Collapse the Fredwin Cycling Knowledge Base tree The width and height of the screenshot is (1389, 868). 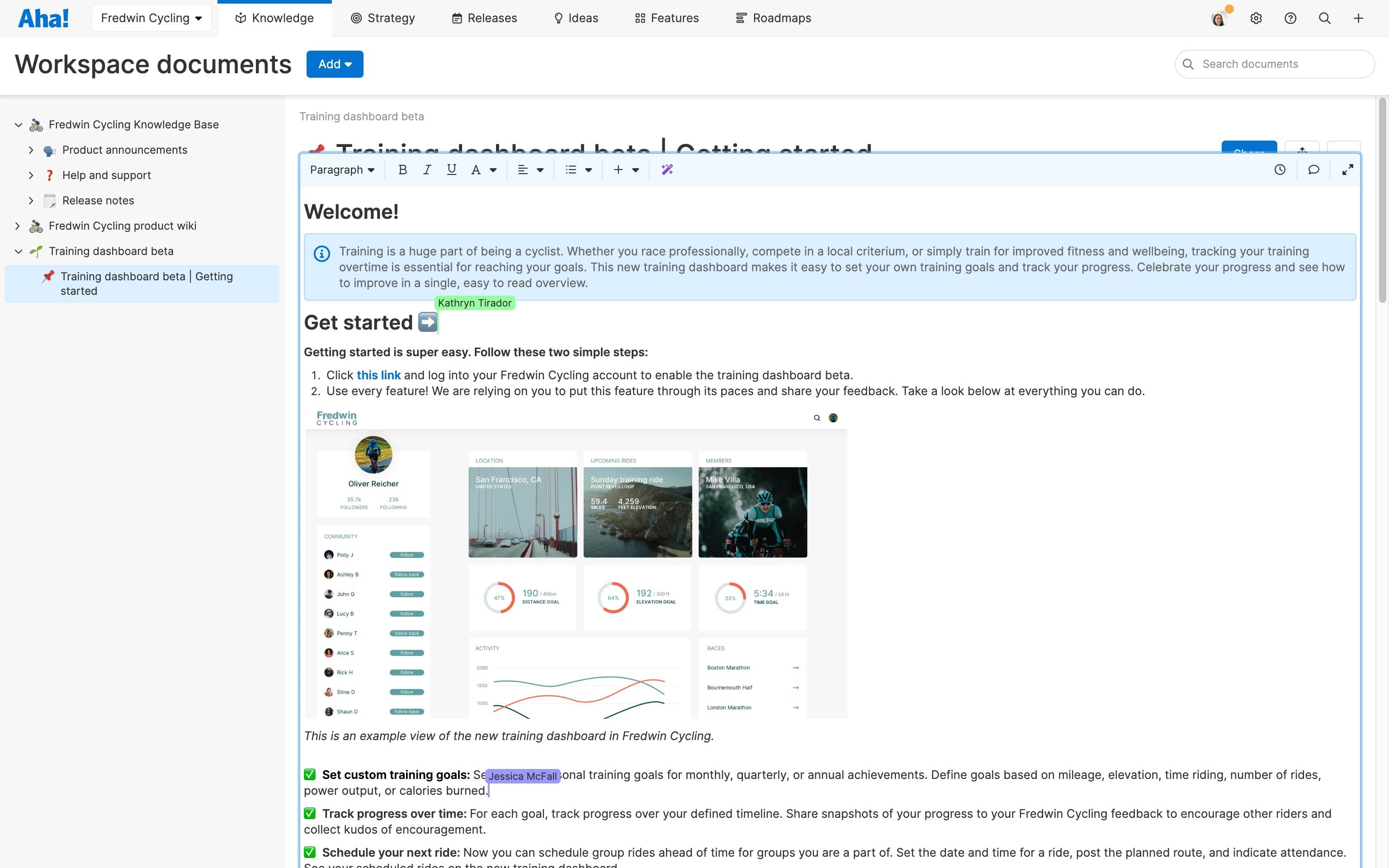pyautogui.click(x=18, y=125)
